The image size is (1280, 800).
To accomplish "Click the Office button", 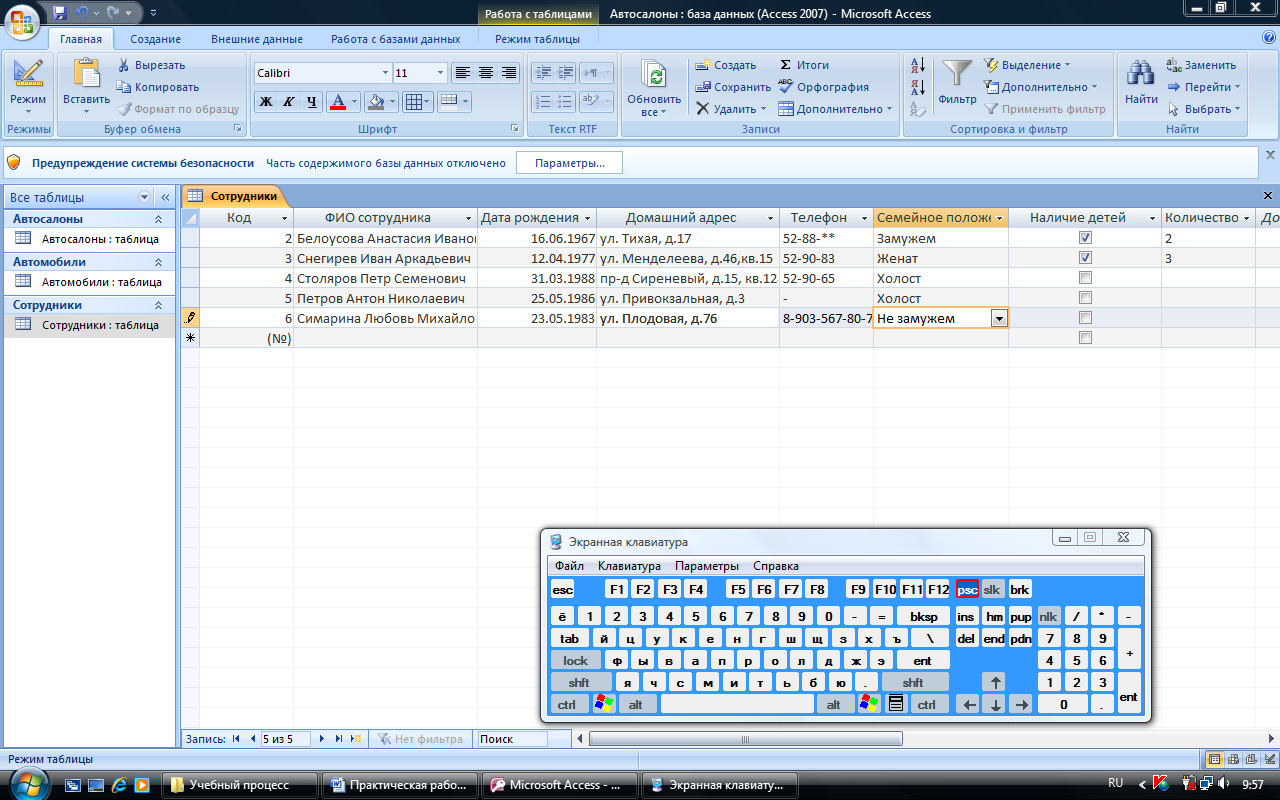I will click(x=22, y=20).
